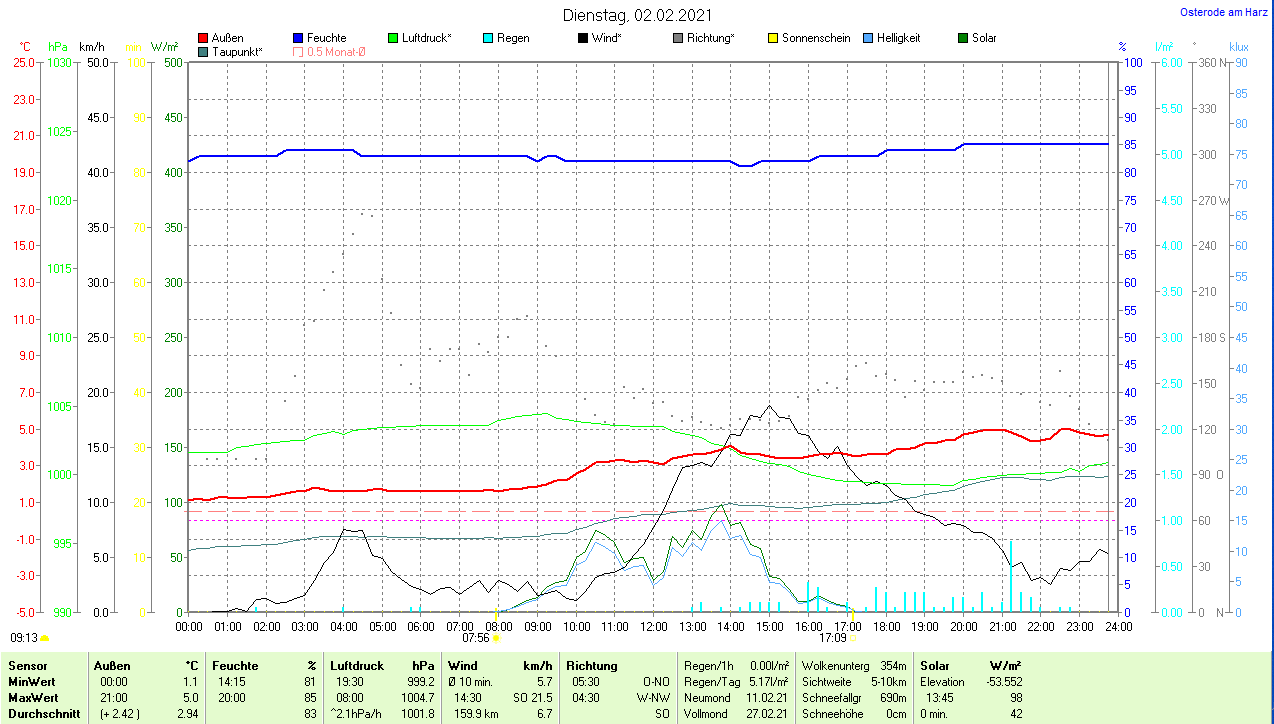Click the cyan Regen legend square
This screenshot has height=724, width=1274.
coord(488,38)
